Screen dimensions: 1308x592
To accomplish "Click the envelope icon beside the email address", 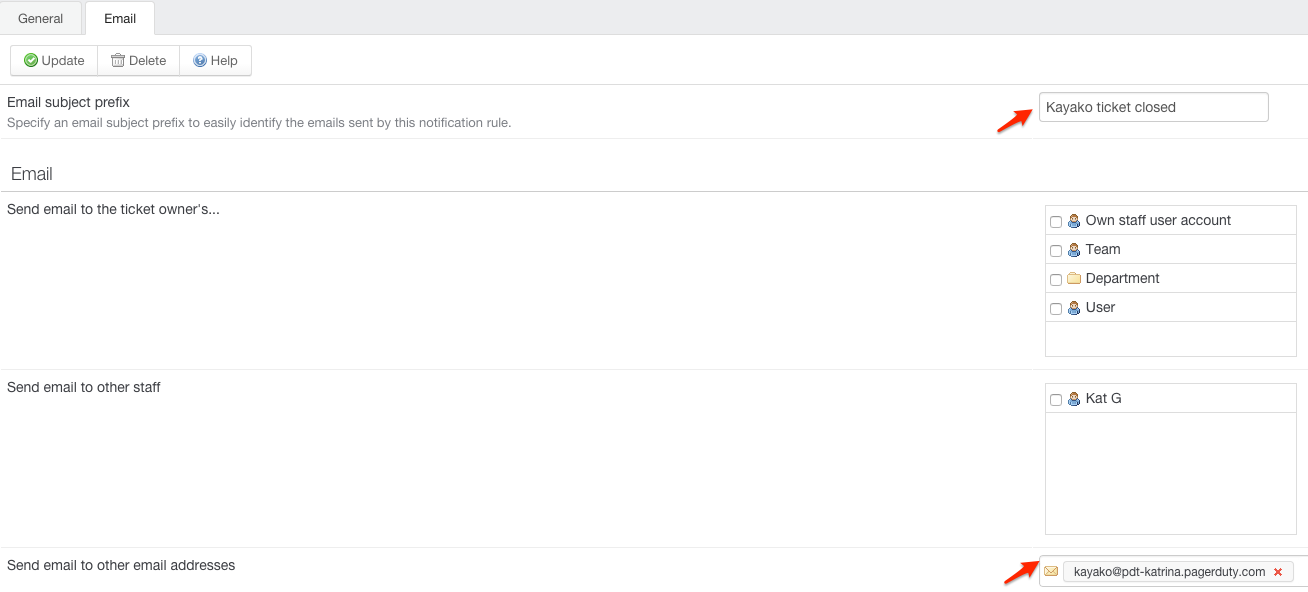I will pyautogui.click(x=1051, y=572).
